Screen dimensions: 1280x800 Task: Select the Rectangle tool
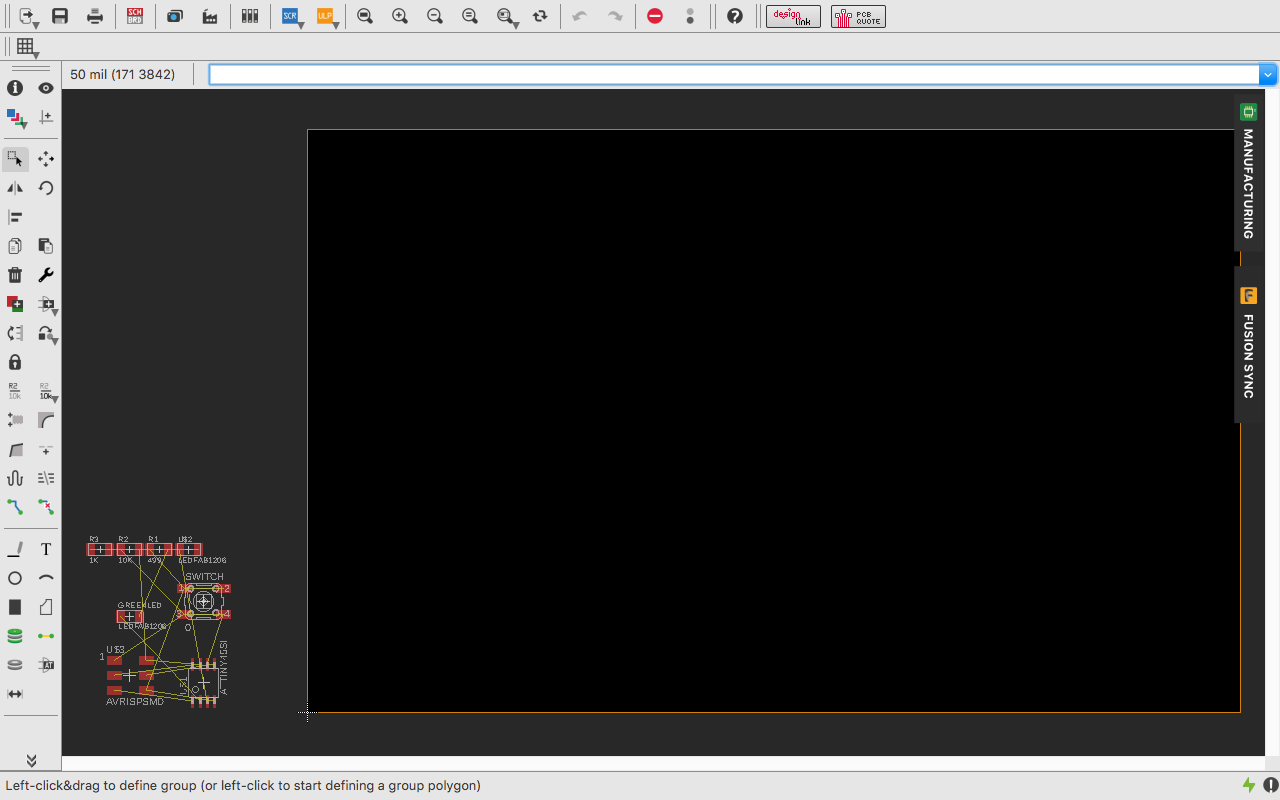click(x=15, y=607)
